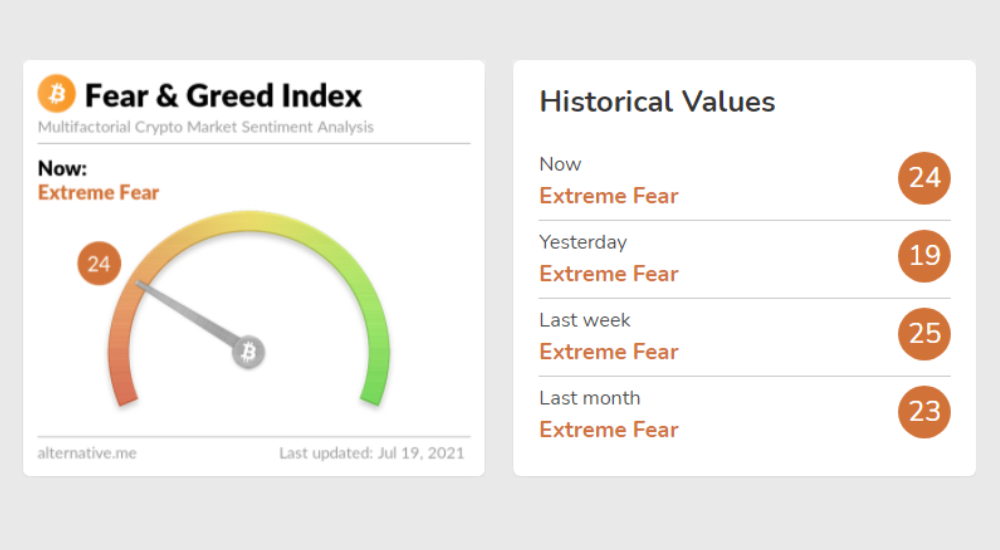Select the Yesterday row label

583,242
